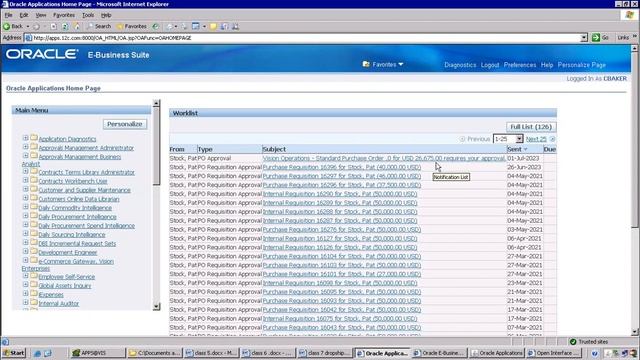Open the Tools menu
The image size is (640, 360).
(88, 15)
